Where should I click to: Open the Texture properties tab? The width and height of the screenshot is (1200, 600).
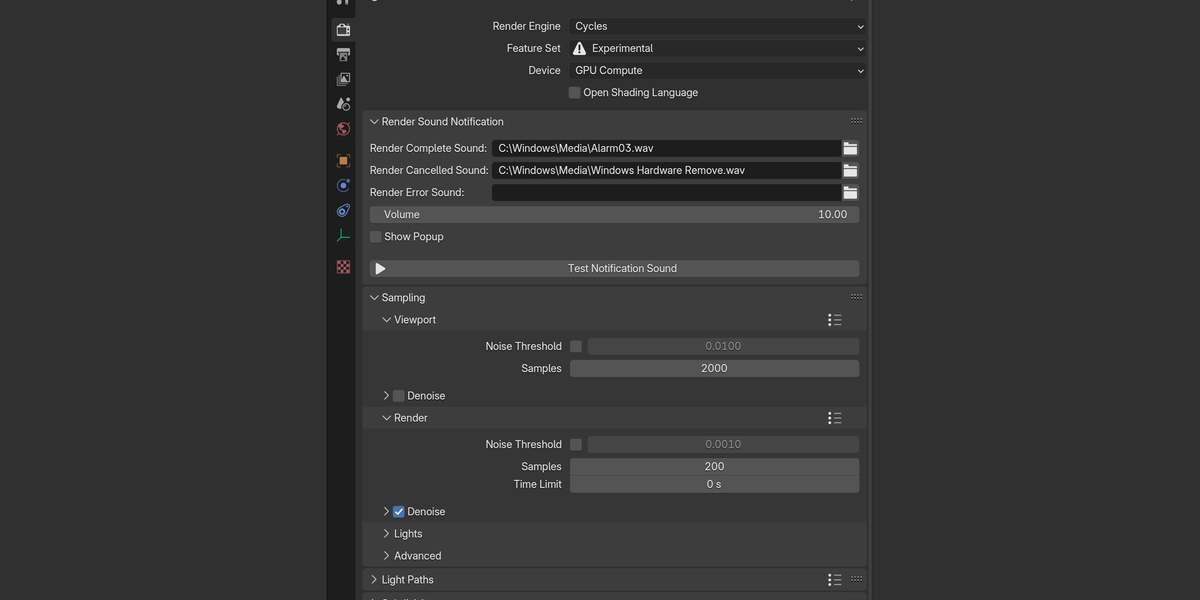(343, 267)
